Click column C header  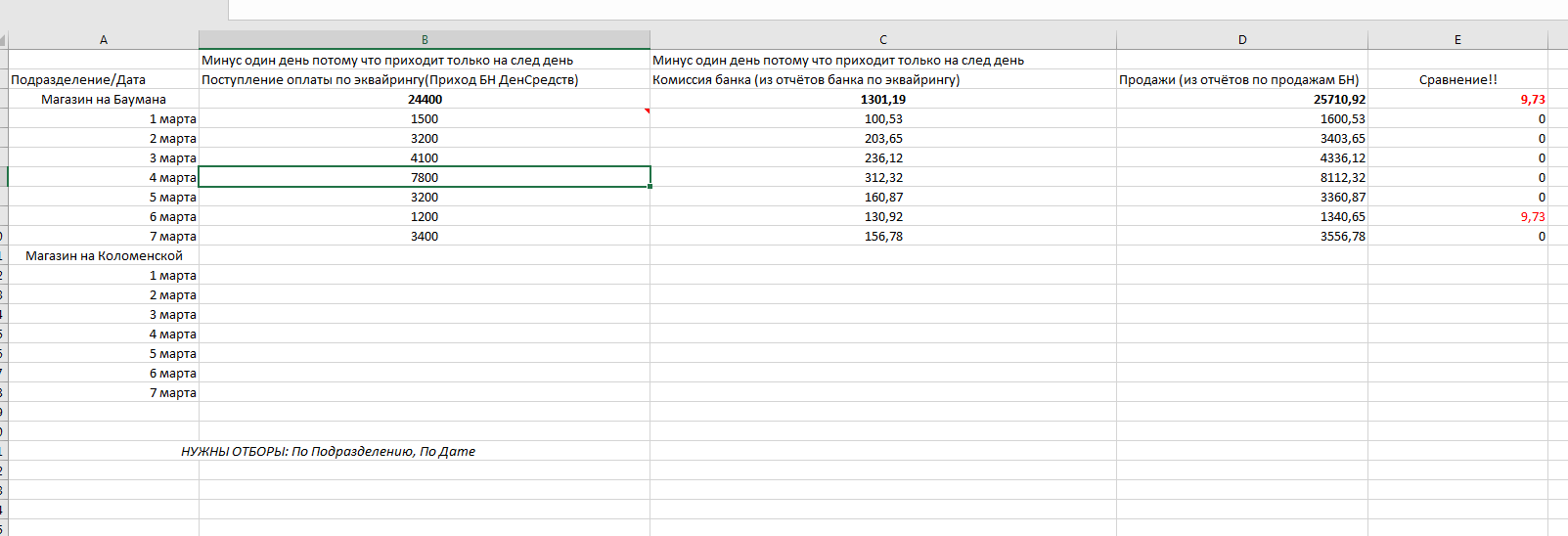point(882,40)
